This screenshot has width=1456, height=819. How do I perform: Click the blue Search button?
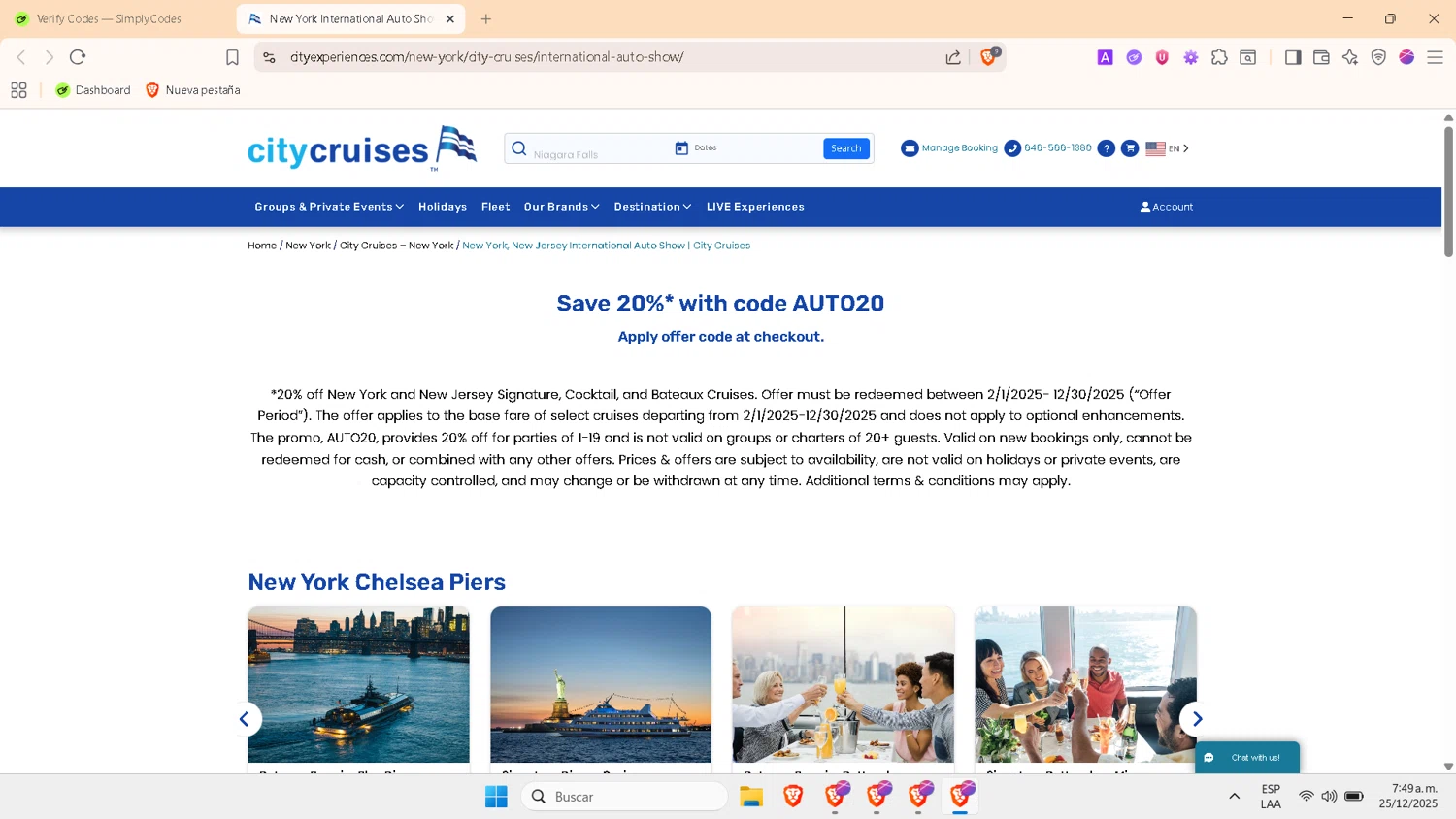click(846, 148)
